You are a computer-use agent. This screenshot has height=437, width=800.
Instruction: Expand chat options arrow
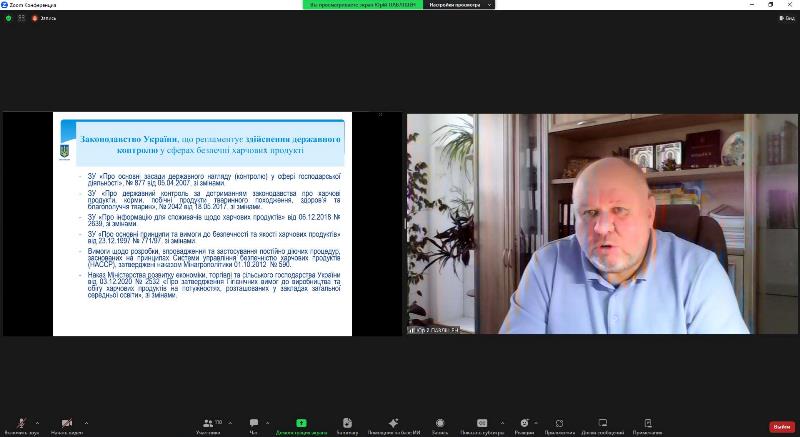268,423
